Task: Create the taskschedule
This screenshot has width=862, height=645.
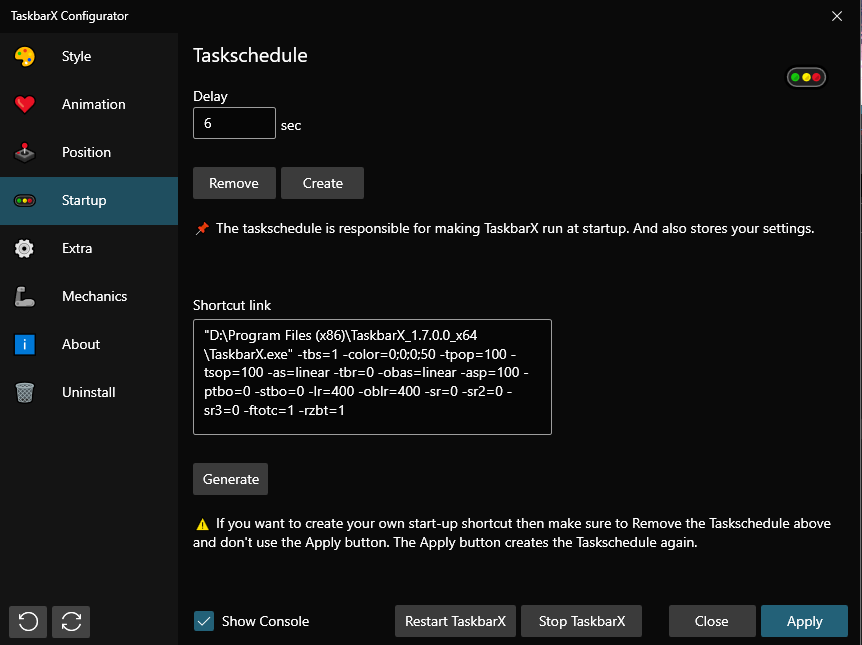Action: coord(323,183)
